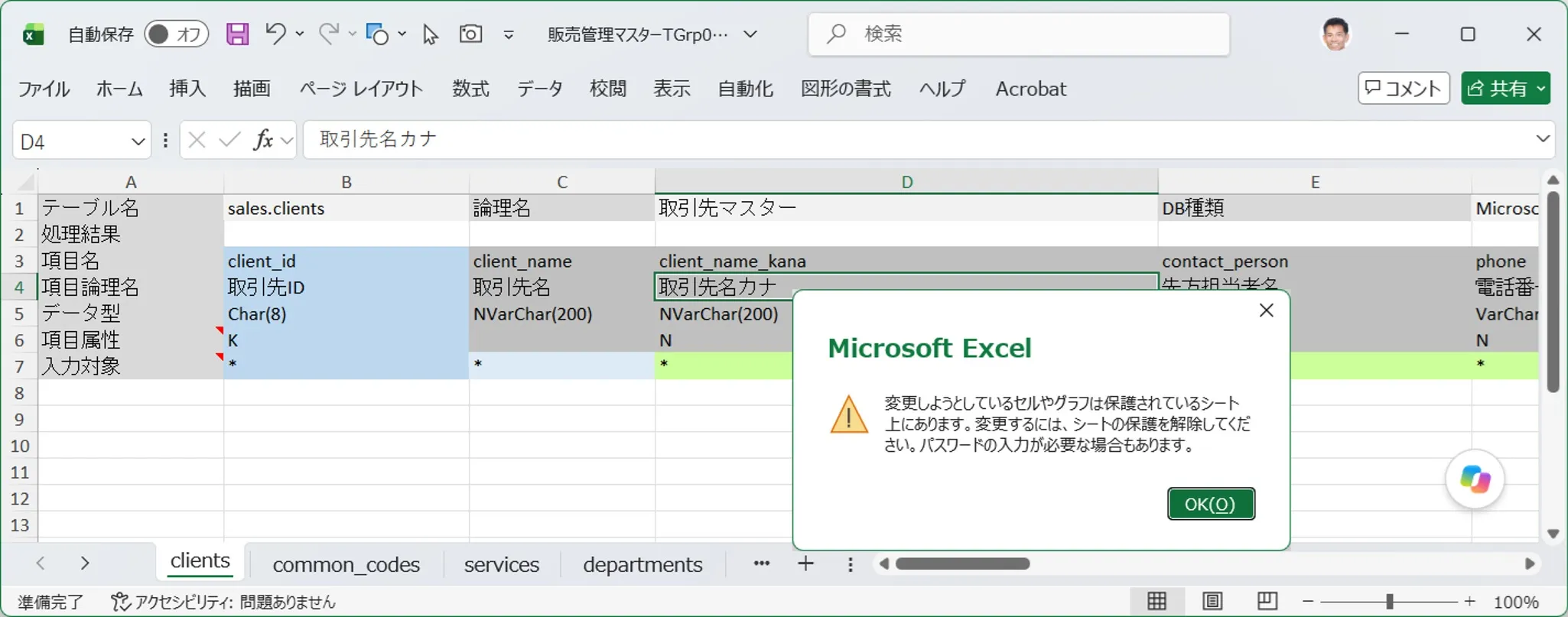Open the Copilot floating icon
This screenshot has width=1568, height=617.
point(1475,479)
